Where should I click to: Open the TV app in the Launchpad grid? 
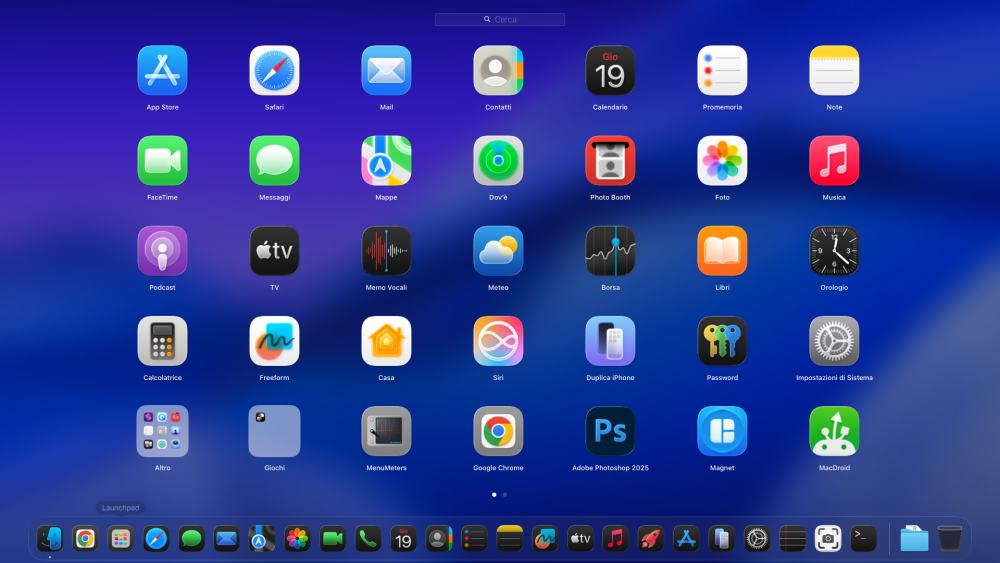coord(274,251)
